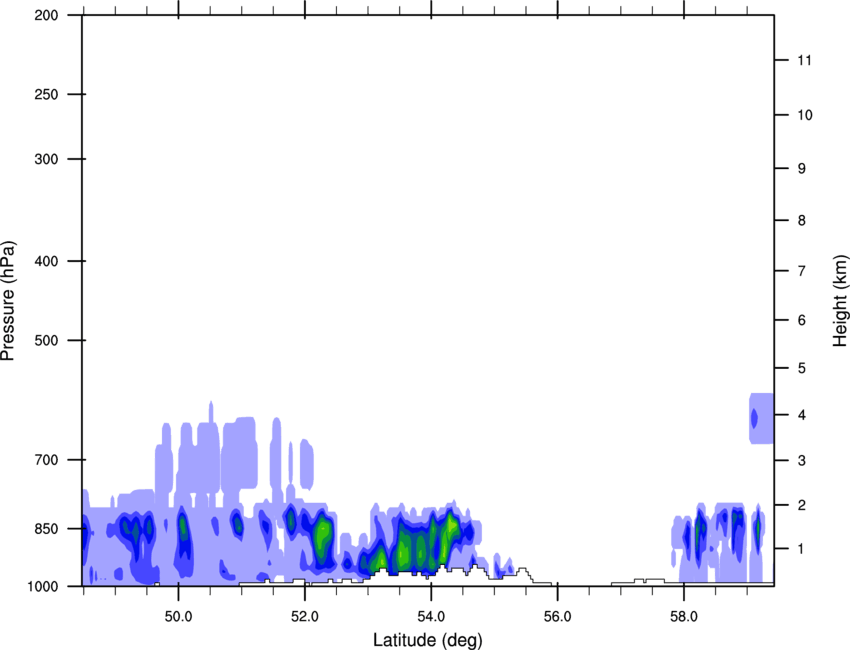Viewport: 850px width, 650px height.
Task: Click the 50.0 latitude tick label
Action: pos(179,617)
